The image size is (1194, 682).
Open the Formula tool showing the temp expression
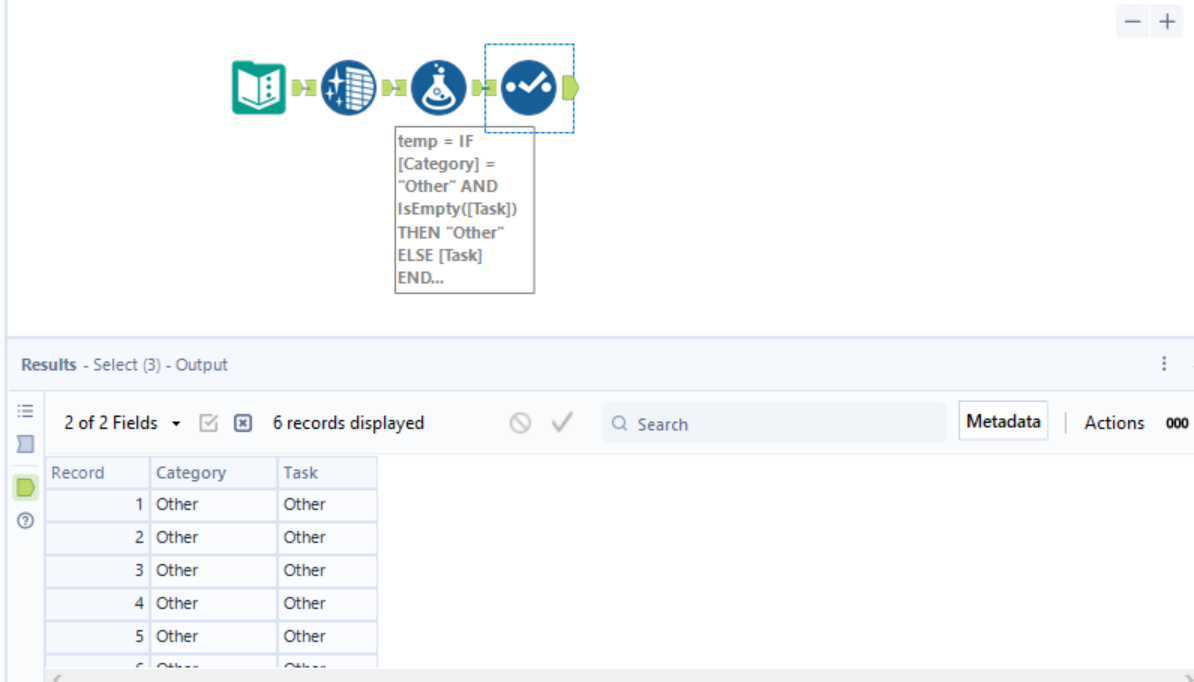point(437,87)
